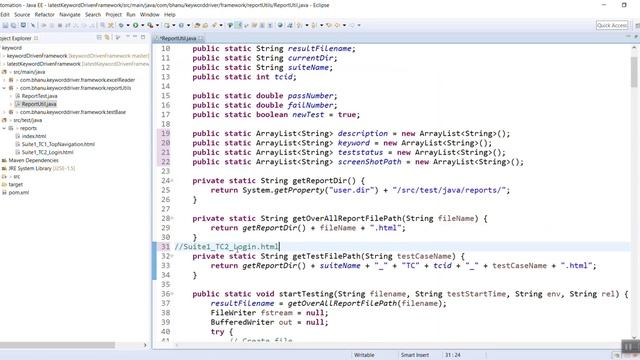Click Project Explorer scroll-right arrow
640x360 pixels.
[x=145, y=345]
